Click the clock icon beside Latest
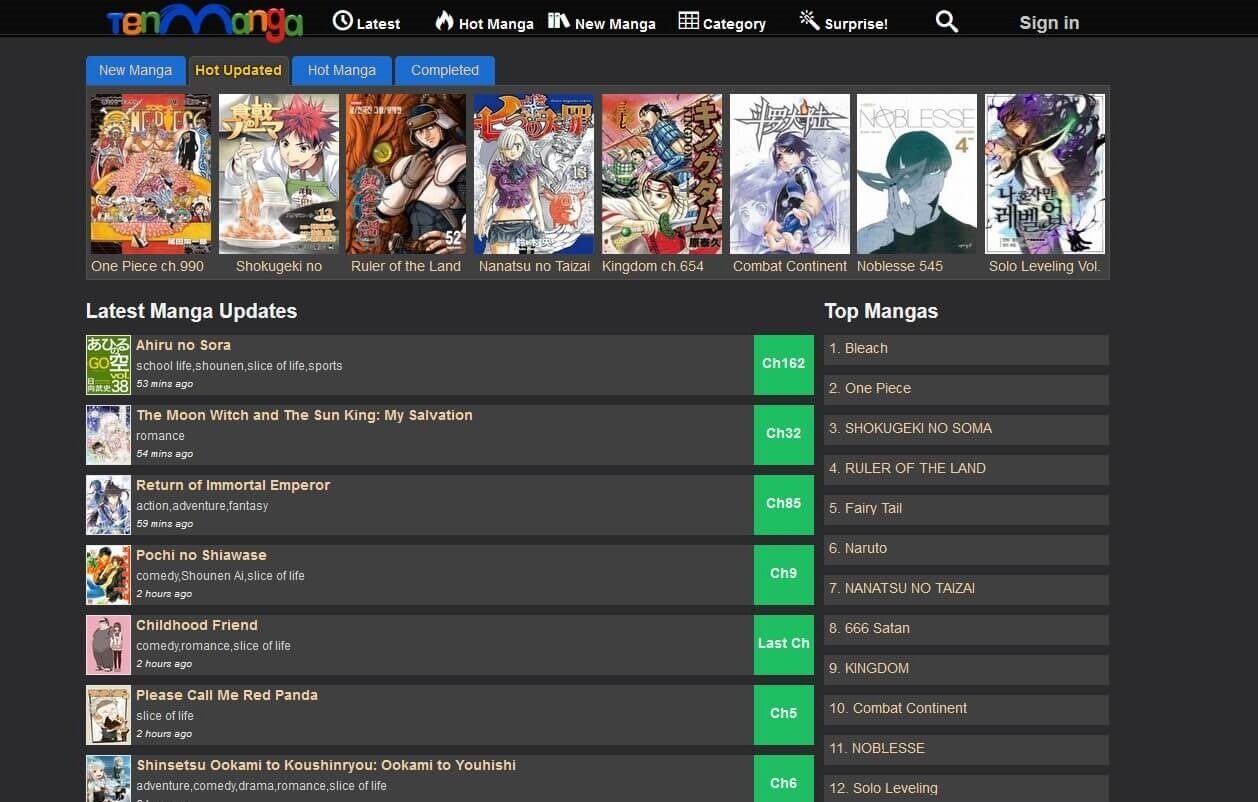 343,21
